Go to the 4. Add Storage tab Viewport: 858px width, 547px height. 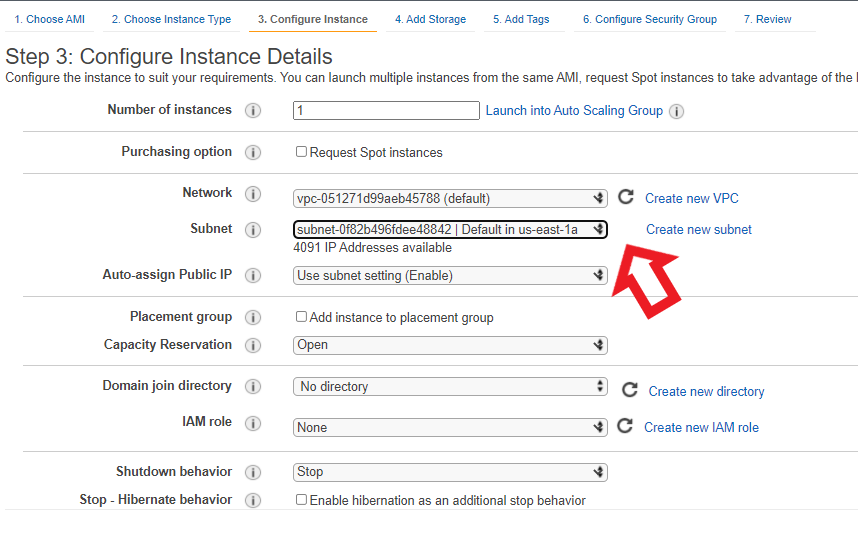point(430,19)
